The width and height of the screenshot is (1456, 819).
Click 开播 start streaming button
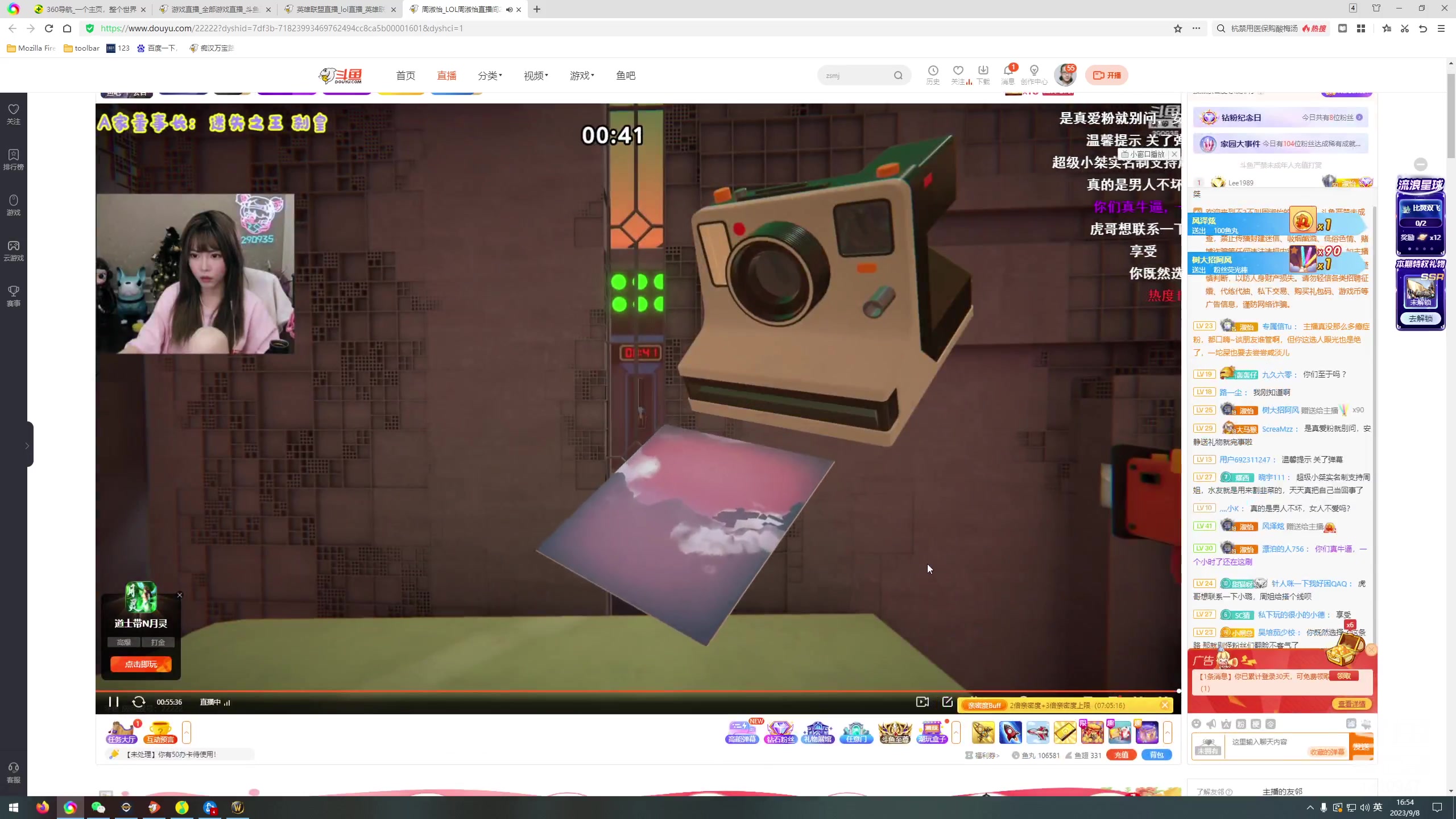[1106, 75]
